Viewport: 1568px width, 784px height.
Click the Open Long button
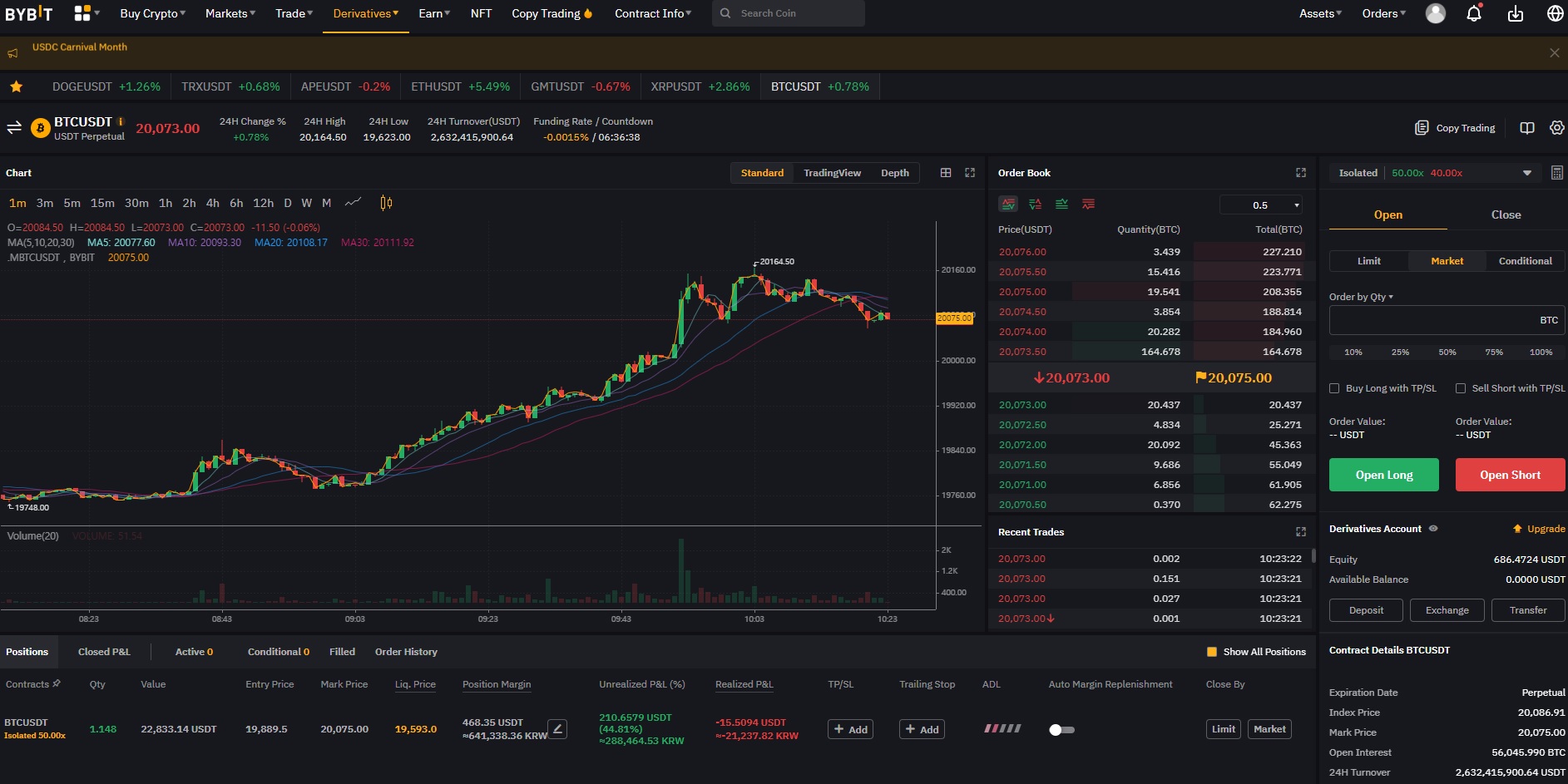[x=1384, y=475]
